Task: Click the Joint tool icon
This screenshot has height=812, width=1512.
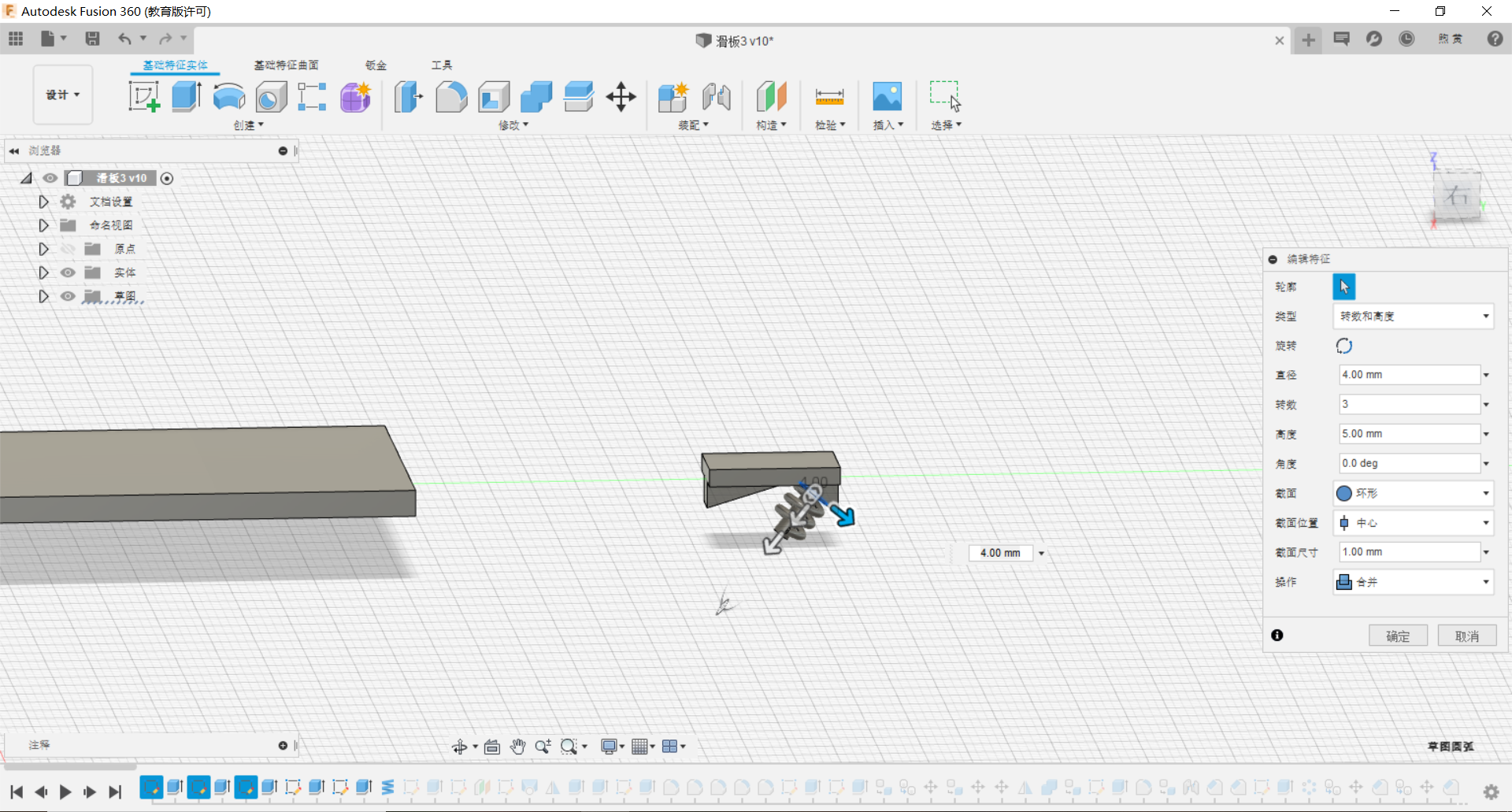Action: pyautogui.click(x=717, y=97)
